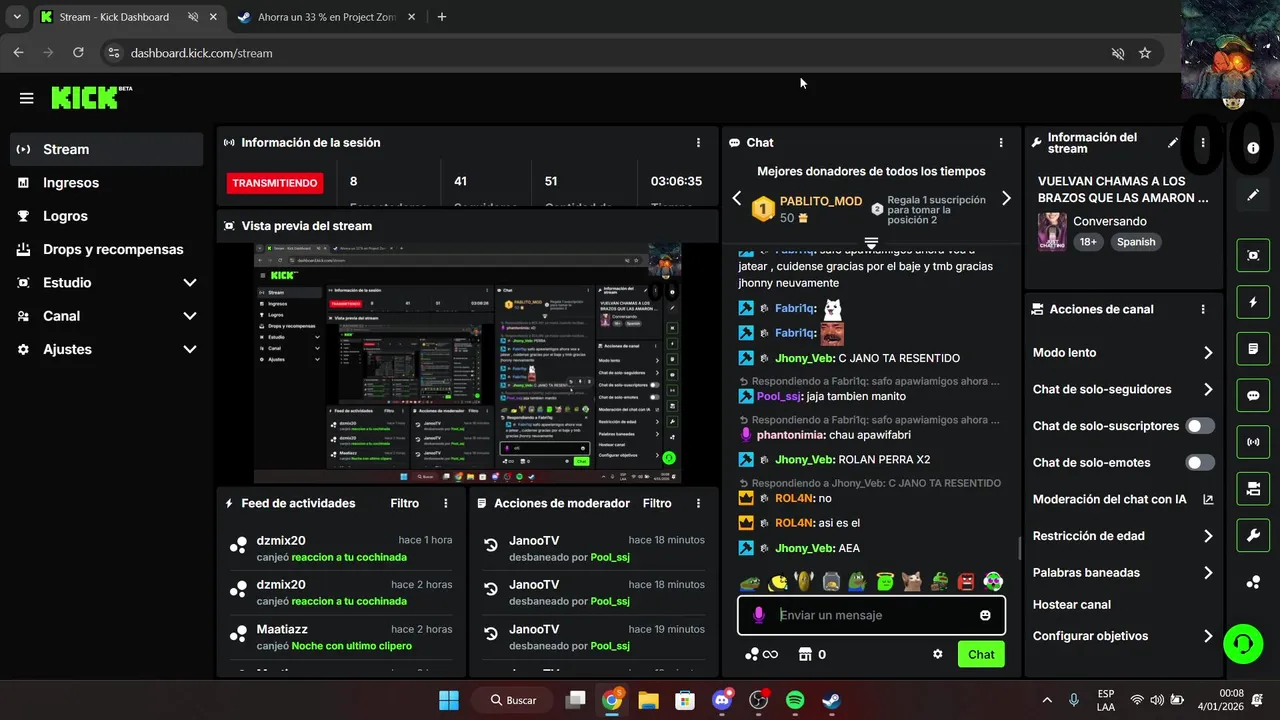1280x720 pixels.
Task: Edit stream info via pencil icon in panel header
Action: [x=1173, y=143]
